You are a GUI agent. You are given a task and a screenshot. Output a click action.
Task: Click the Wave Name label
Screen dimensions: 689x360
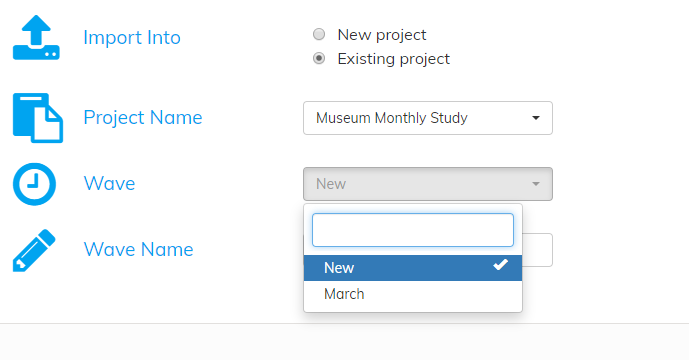[138, 249]
